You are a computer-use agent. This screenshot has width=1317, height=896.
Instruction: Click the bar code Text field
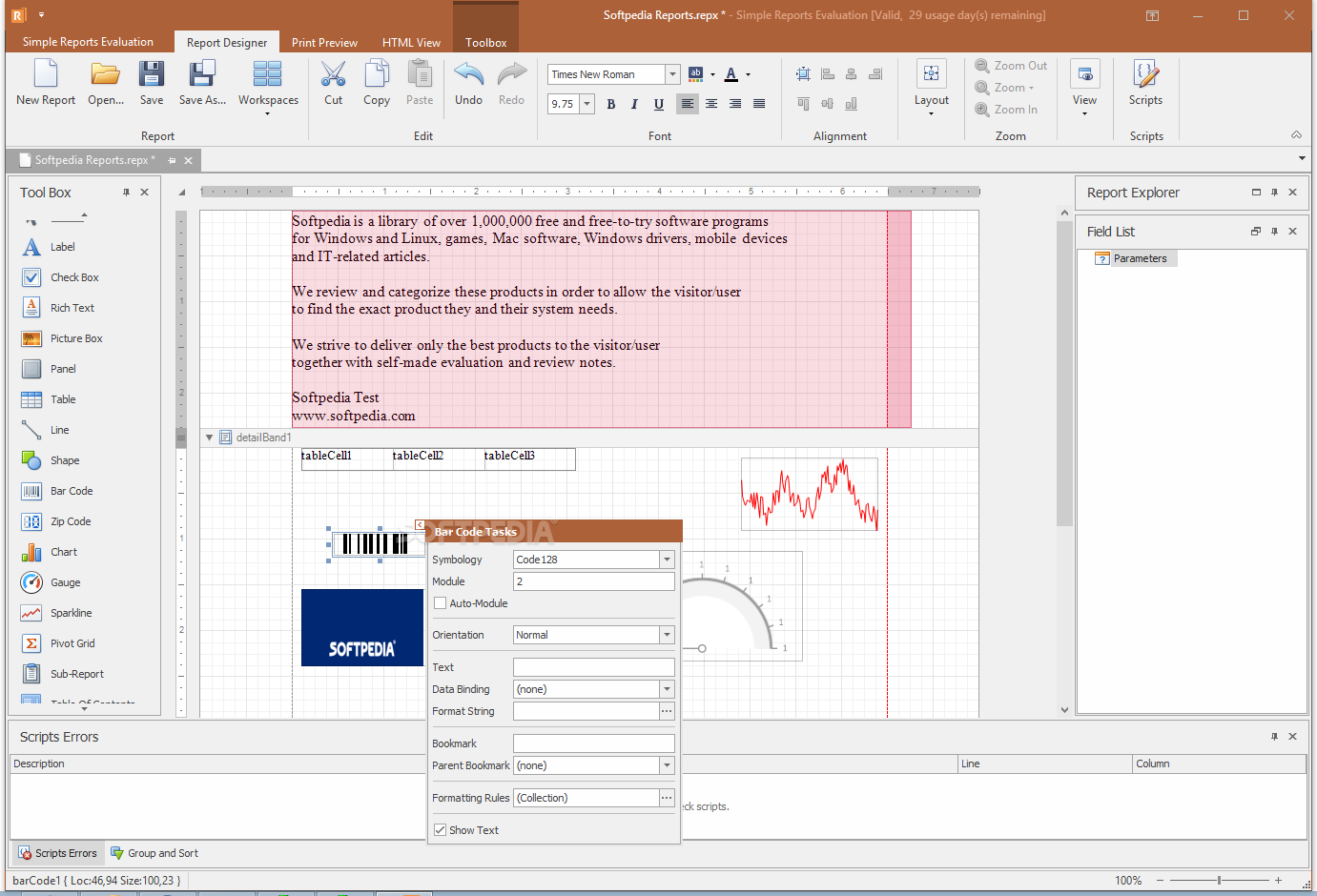[x=593, y=667]
